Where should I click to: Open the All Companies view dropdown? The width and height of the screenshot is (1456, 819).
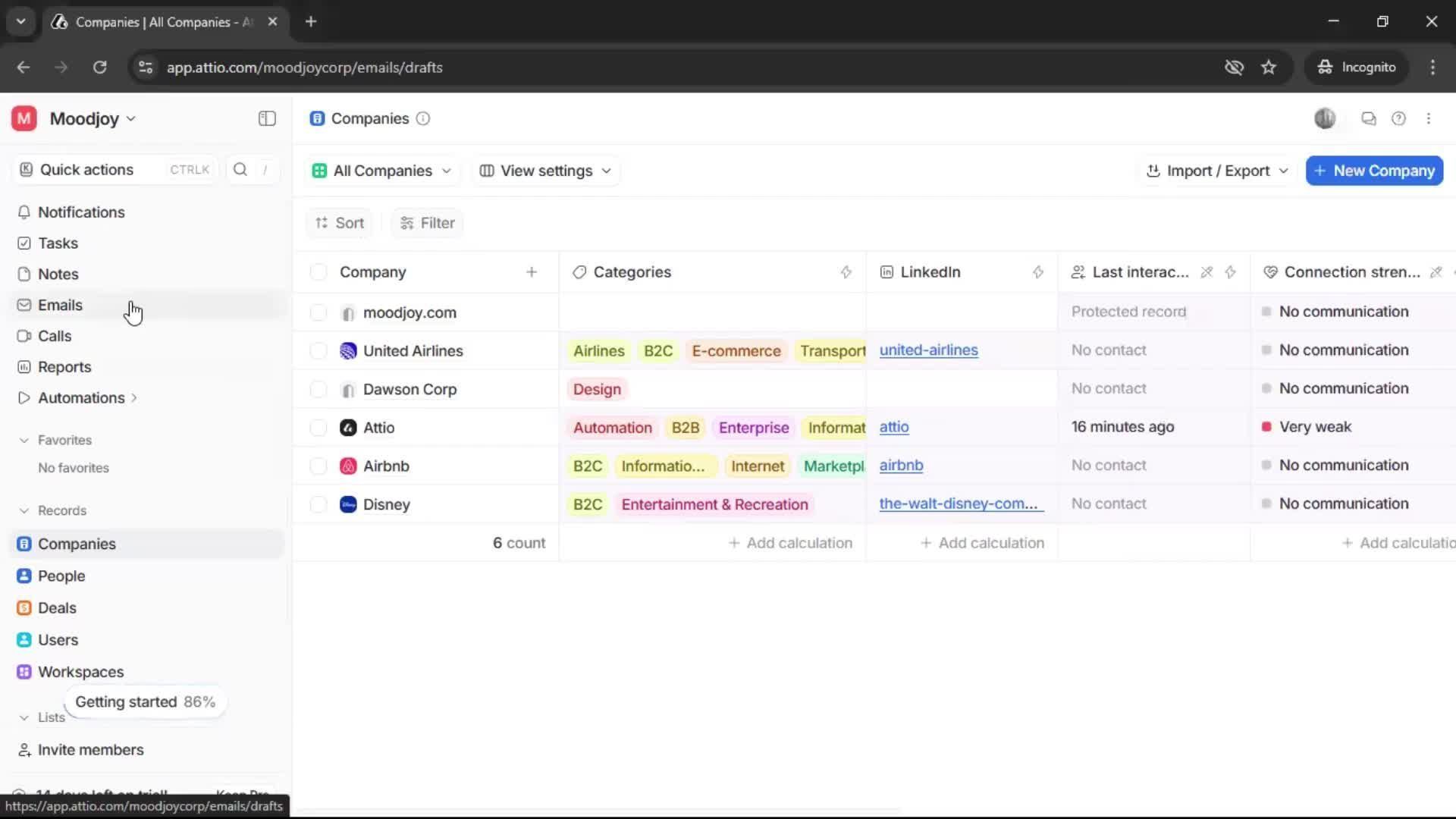tap(382, 171)
